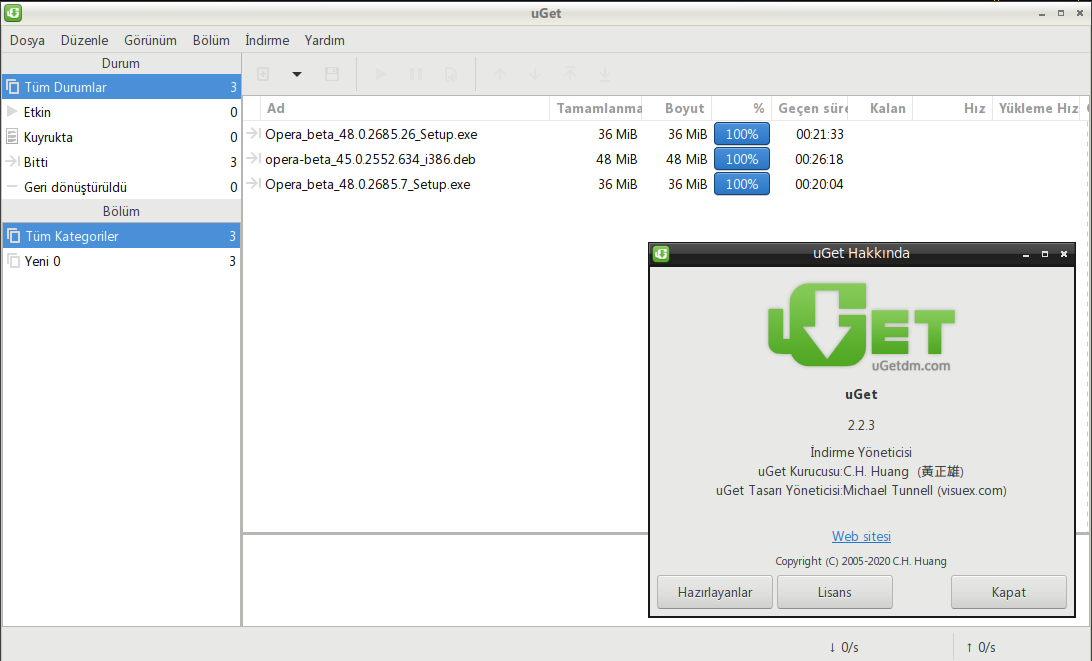Click the download speed status indicator
Screen dimensions: 1092x661
click(843, 647)
